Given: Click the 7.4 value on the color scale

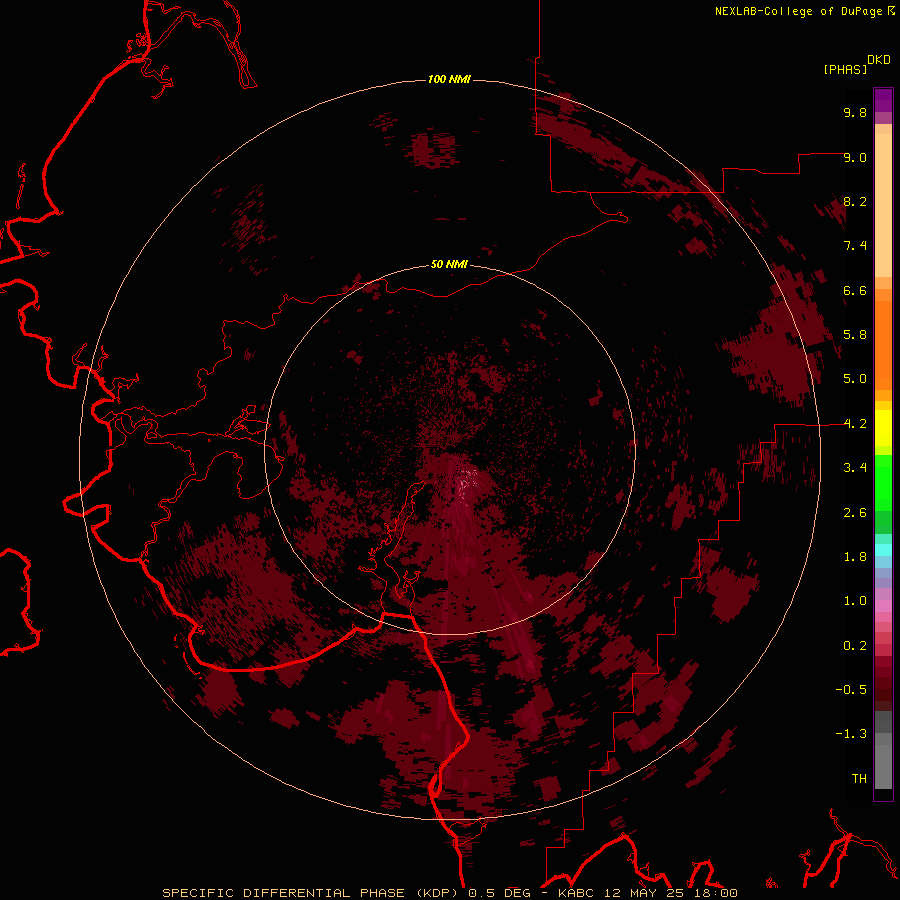Looking at the screenshot, I should [855, 246].
